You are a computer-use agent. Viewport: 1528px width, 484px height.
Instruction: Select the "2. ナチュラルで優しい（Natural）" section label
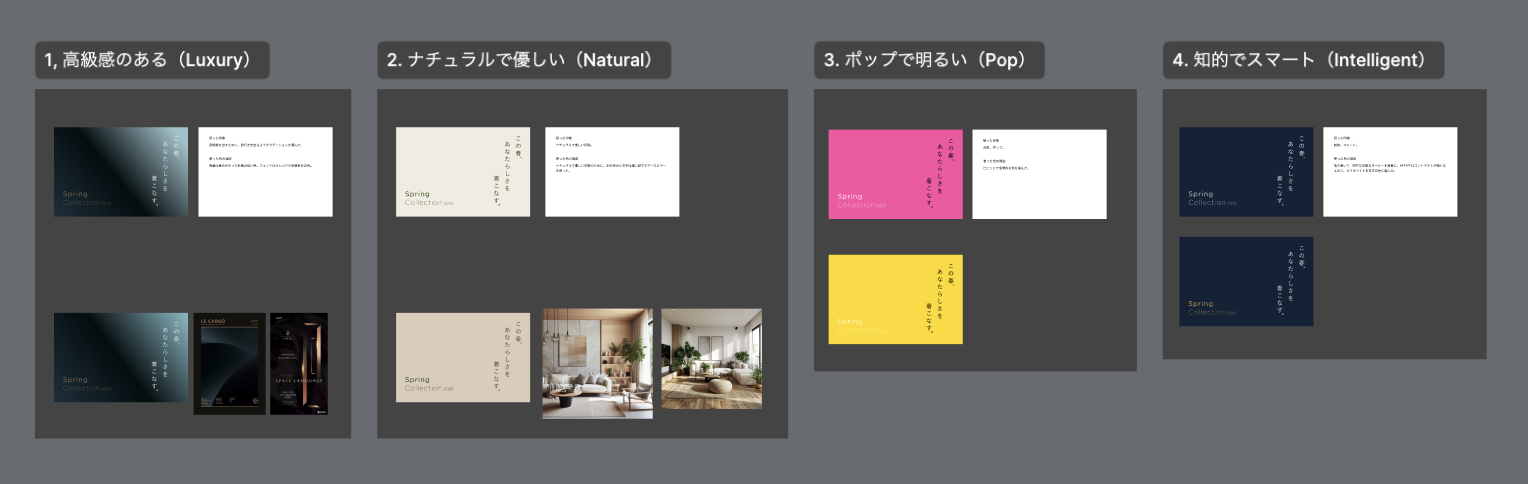click(524, 60)
